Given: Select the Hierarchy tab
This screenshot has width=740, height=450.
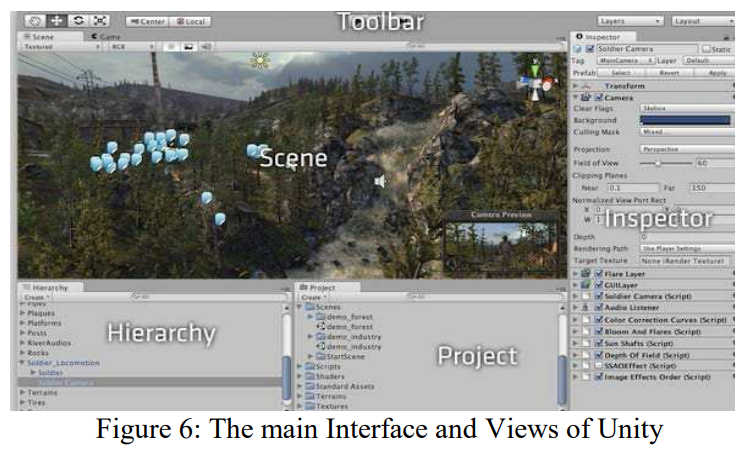Looking at the screenshot, I should [50, 287].
